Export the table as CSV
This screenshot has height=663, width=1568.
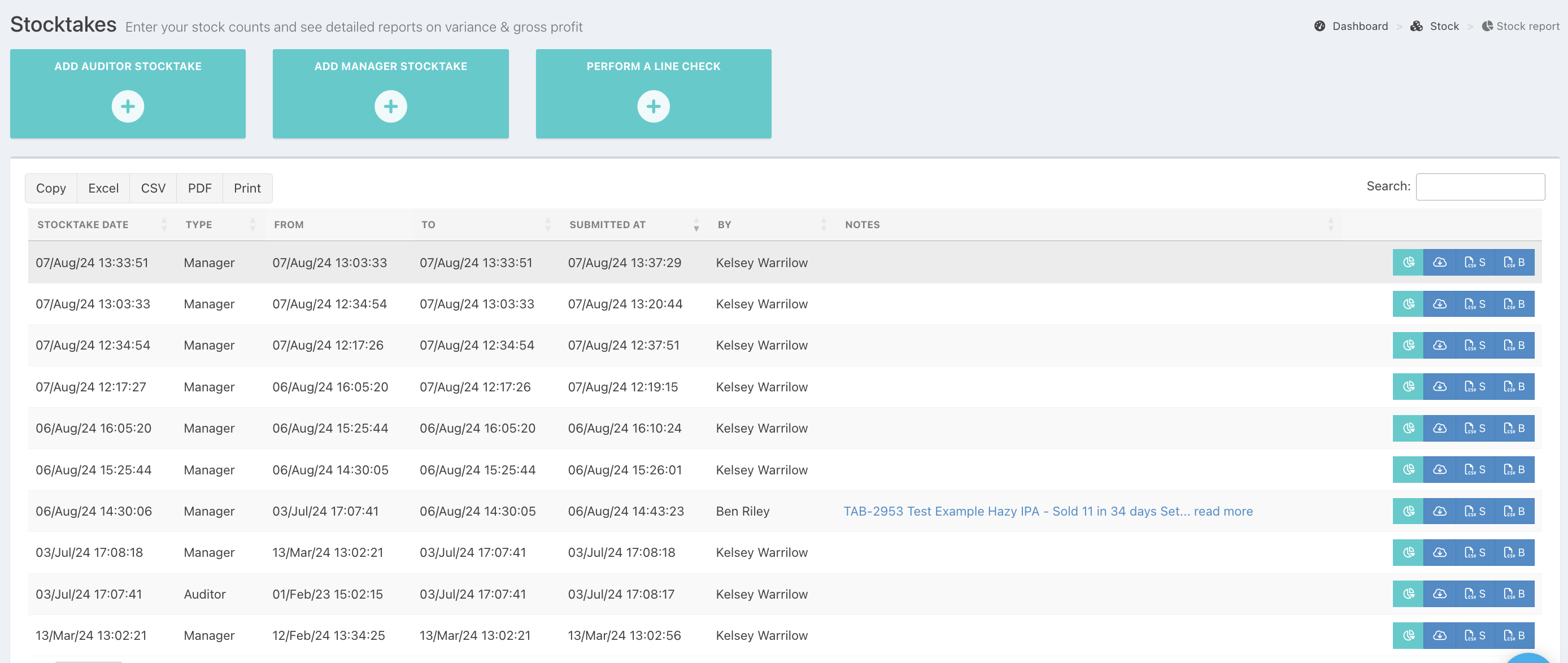[x=154, y=188]
